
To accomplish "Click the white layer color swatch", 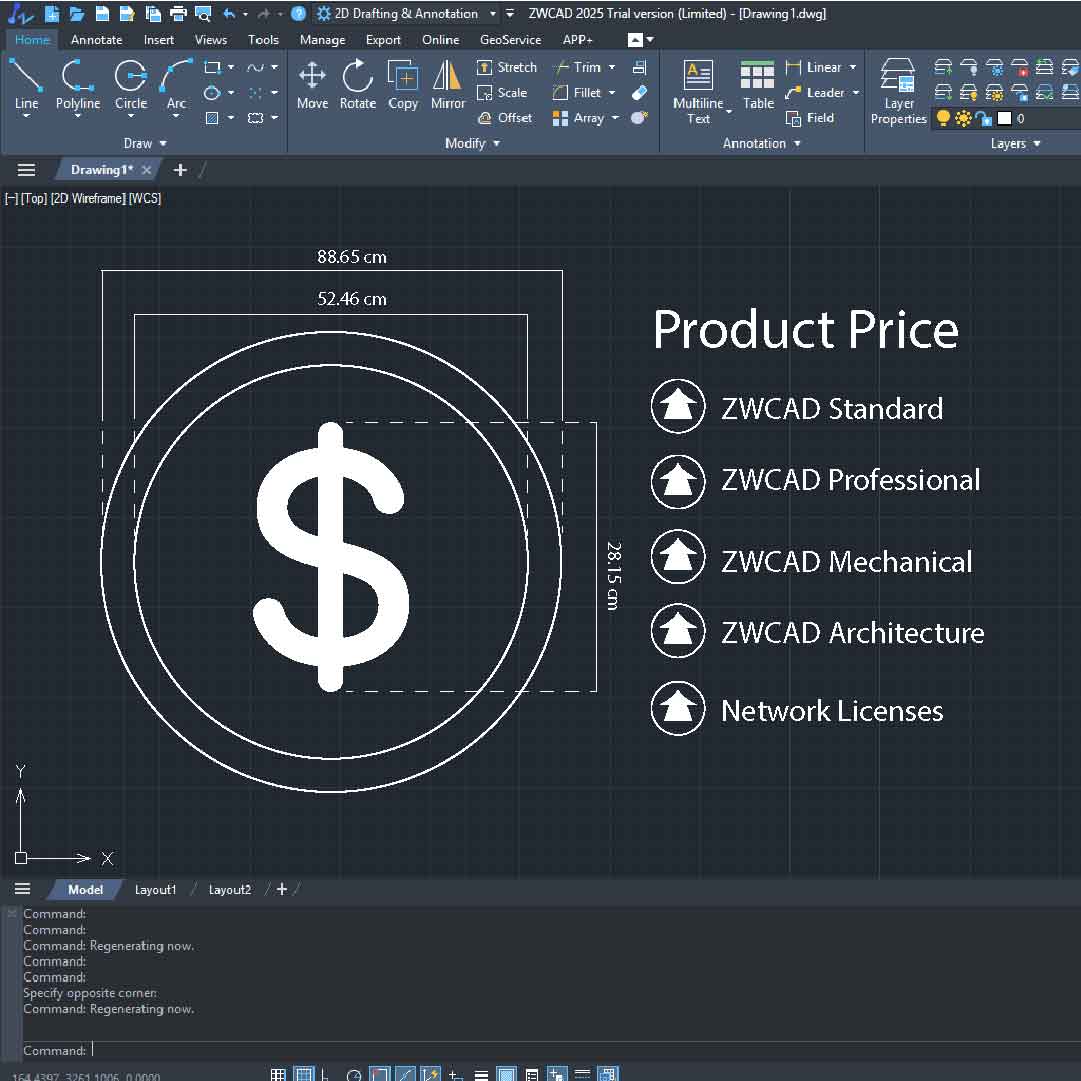I will [x=1004, y=118].
